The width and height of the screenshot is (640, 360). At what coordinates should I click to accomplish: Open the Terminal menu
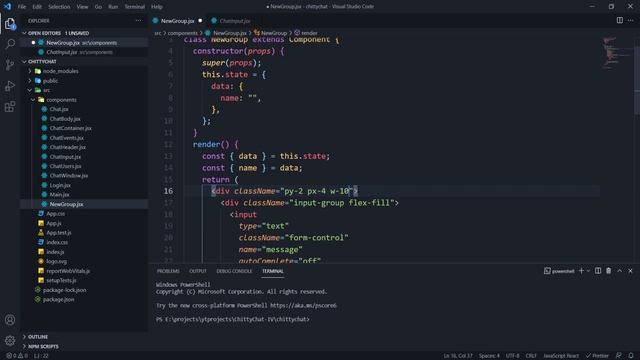[x=135, y=7]
